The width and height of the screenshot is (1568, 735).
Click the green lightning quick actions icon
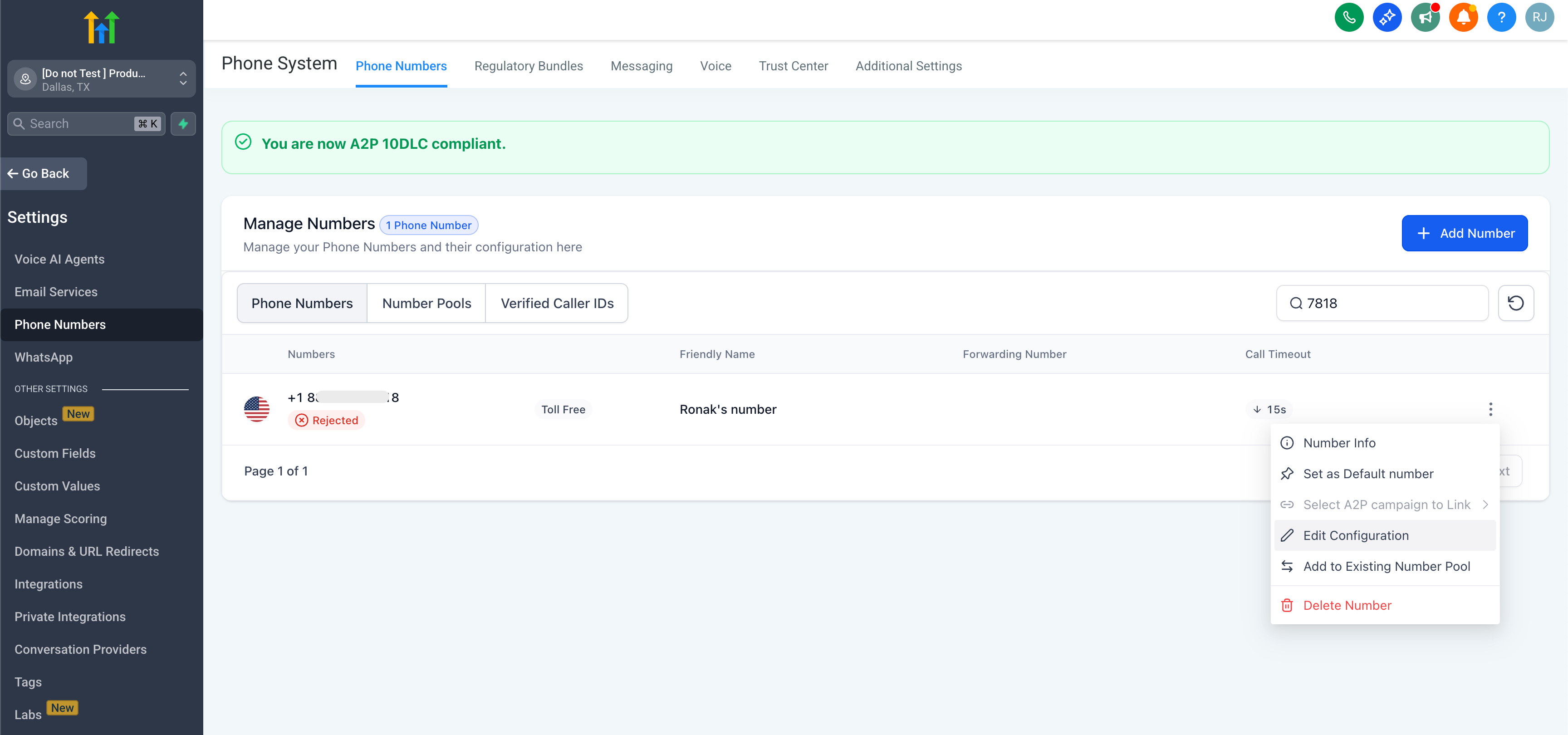(x=182, y=123)
